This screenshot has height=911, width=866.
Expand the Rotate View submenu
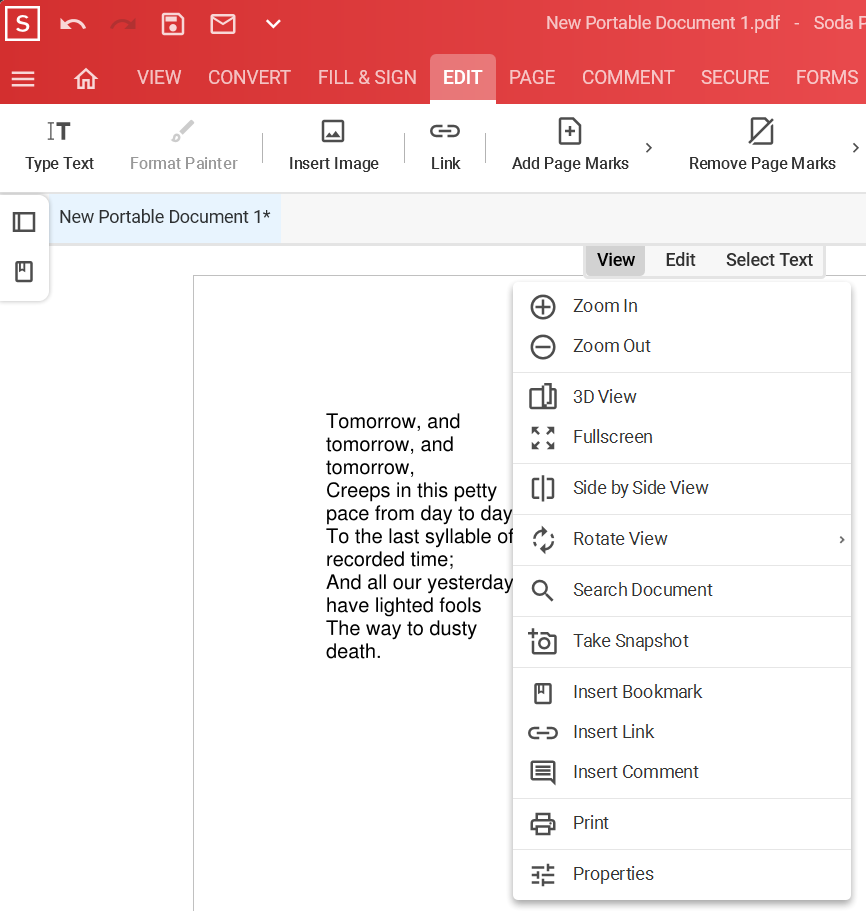coord(682,539)
